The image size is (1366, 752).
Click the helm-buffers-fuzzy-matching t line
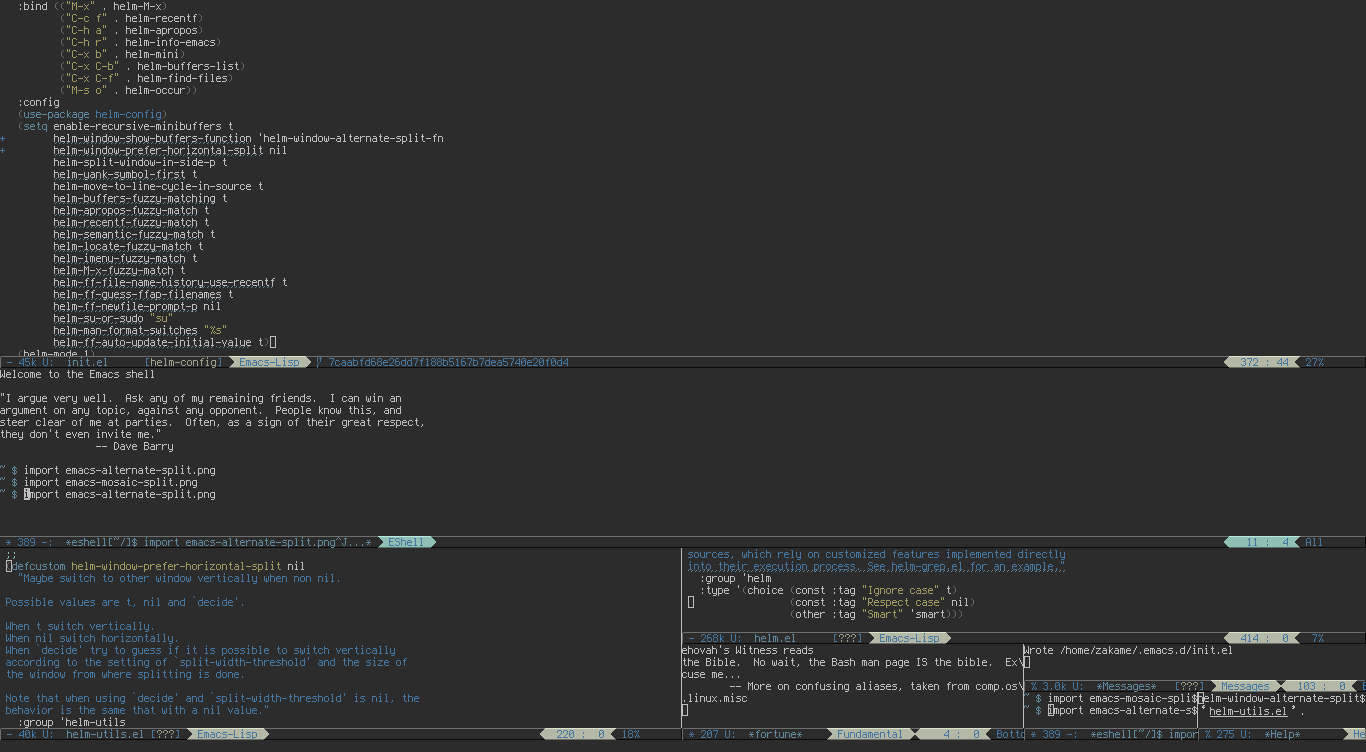(140, 198)
